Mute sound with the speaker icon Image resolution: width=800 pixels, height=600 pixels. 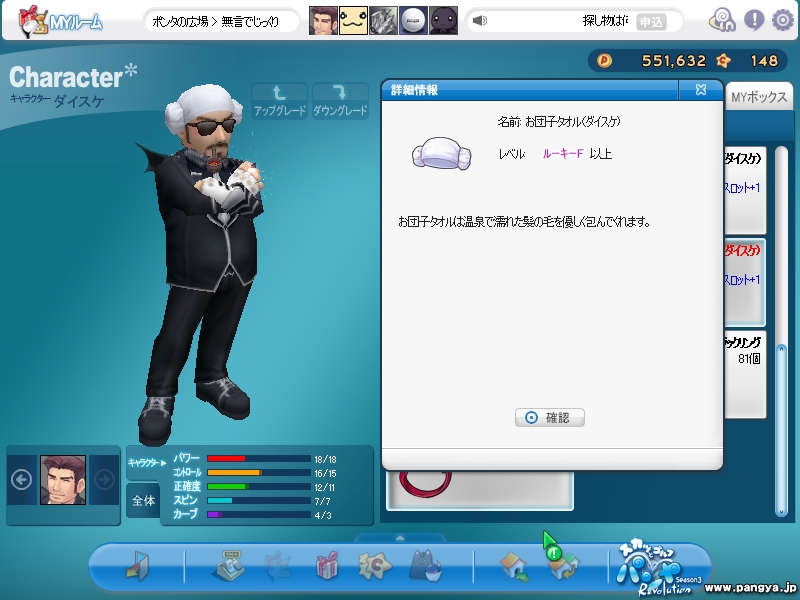[x=480, y=21]
